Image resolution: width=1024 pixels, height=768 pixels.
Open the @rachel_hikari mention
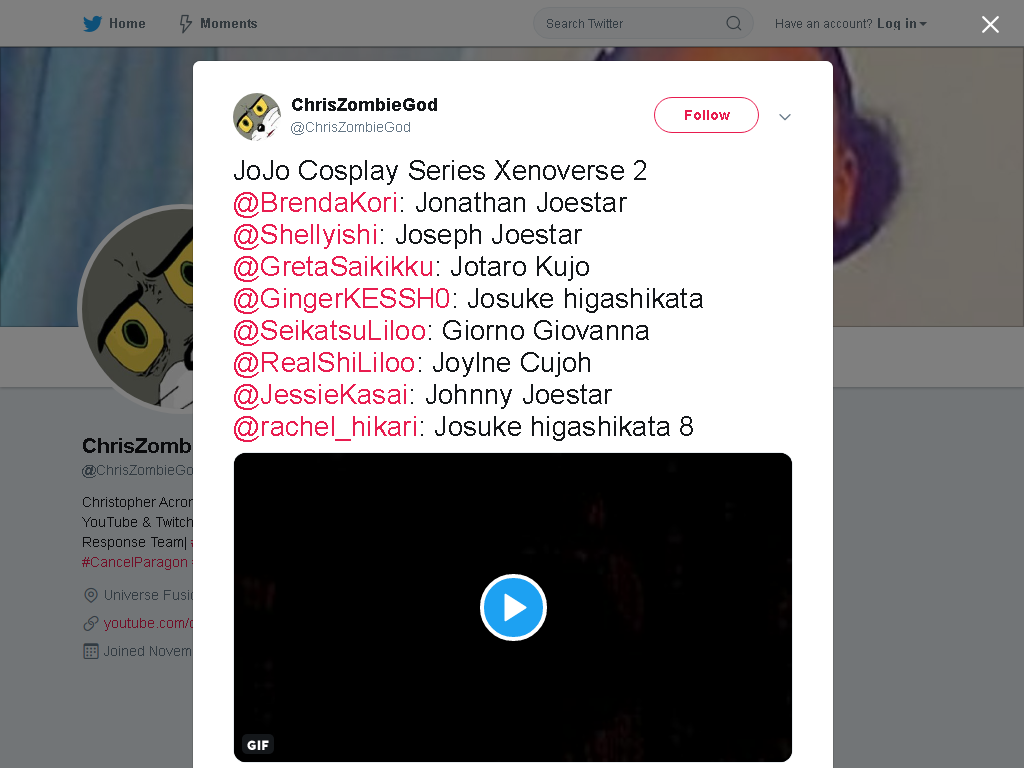tap(325, 427)
